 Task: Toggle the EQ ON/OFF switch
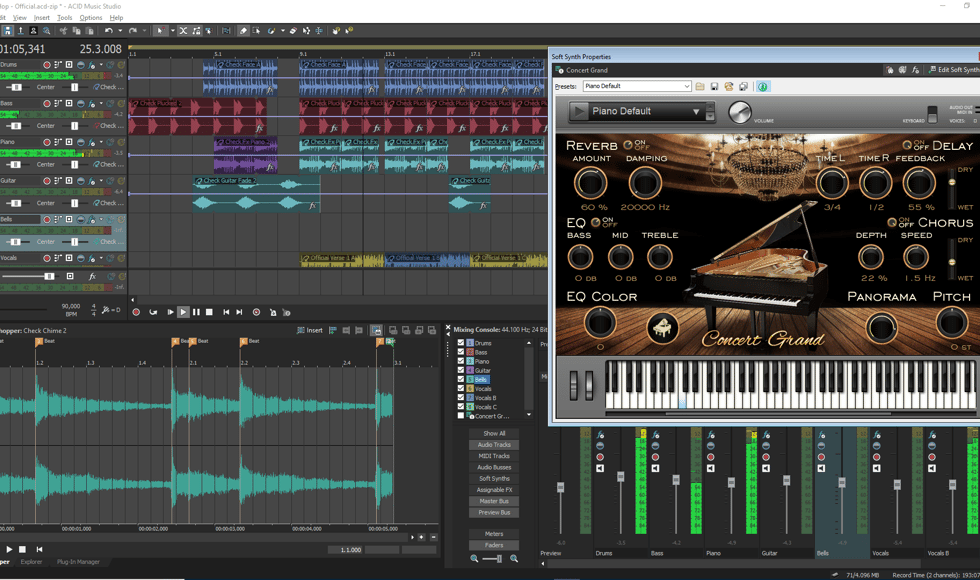pyautogui.click(x=596, y=222)
